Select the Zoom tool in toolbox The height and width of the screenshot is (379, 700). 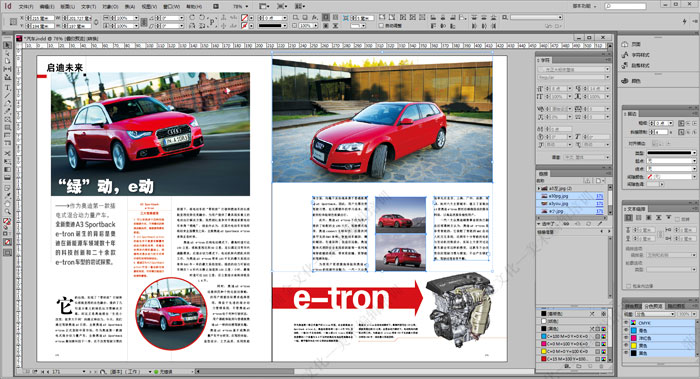(x=8, y=212)
